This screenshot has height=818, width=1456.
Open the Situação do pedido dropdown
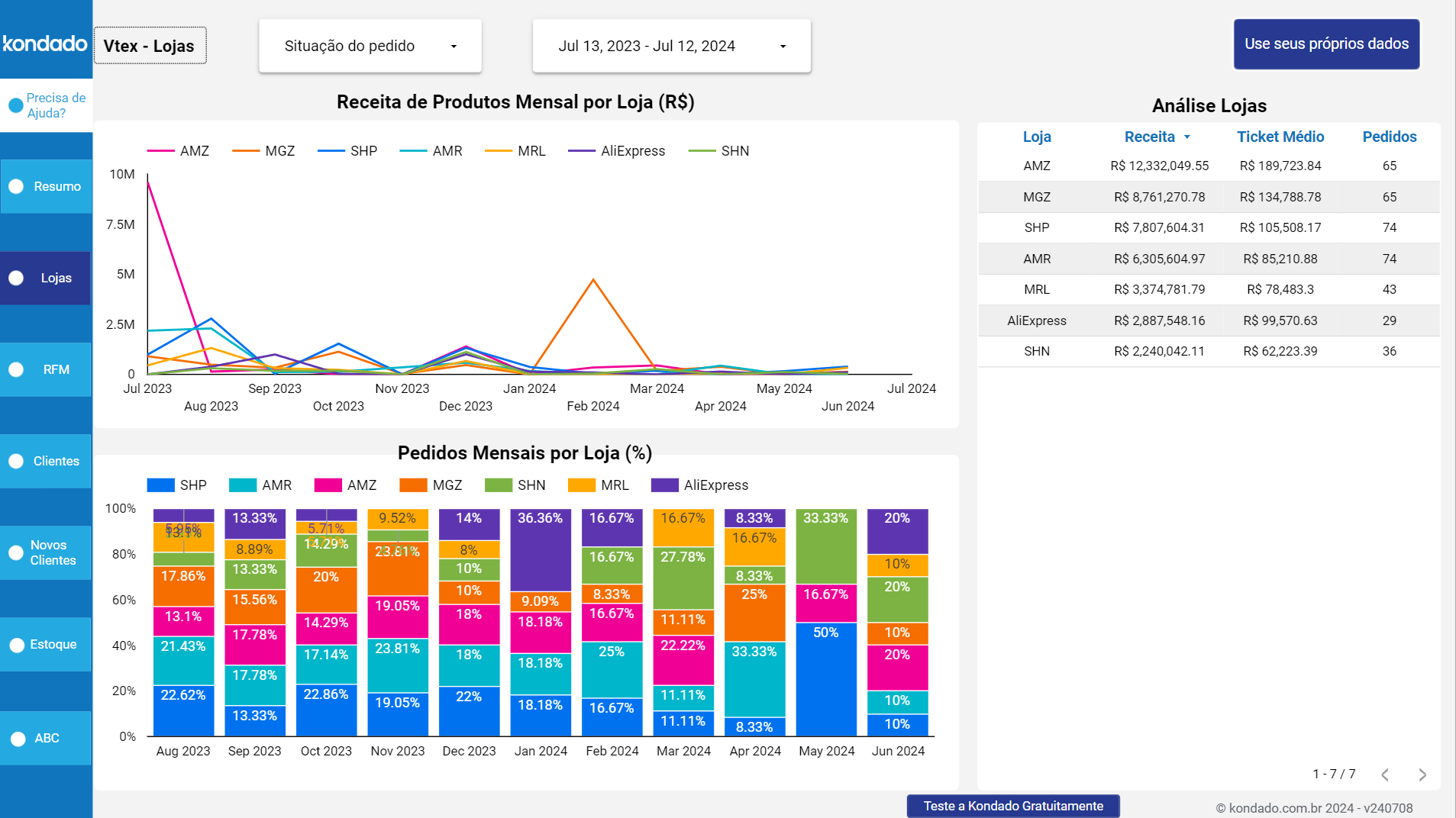click(370, 46)
